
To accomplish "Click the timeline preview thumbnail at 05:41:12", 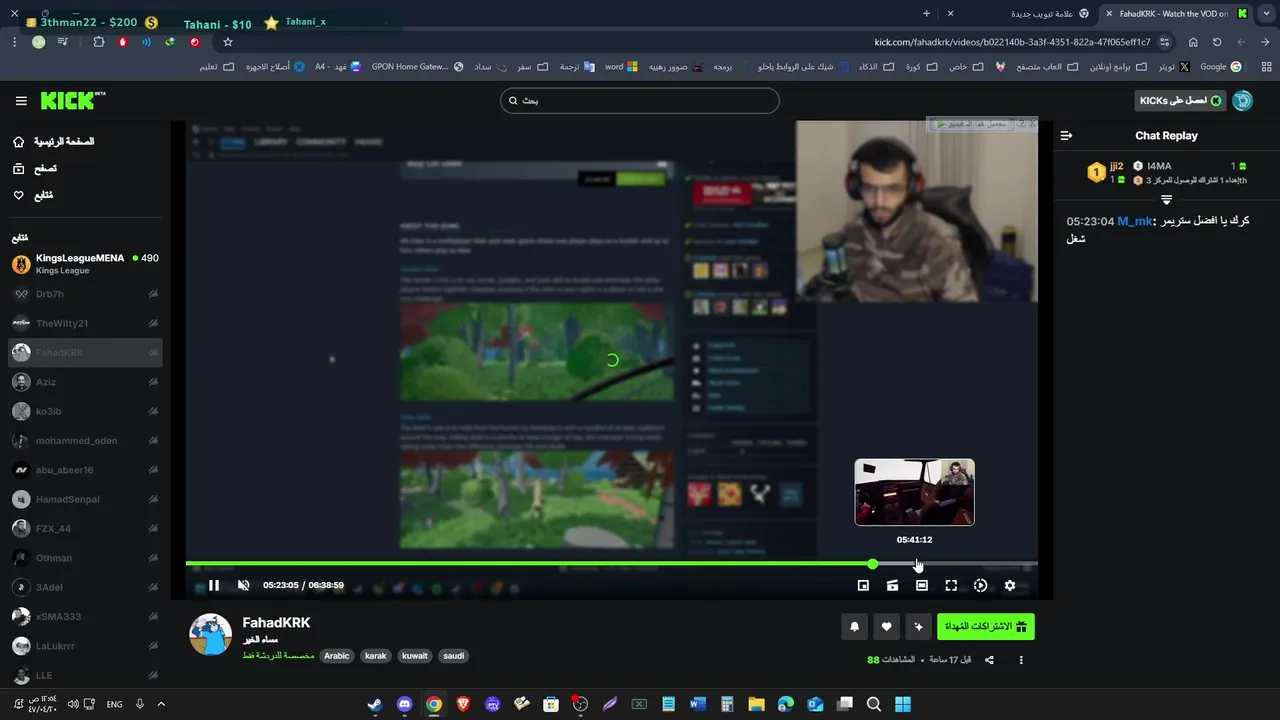I will pos(914,492).
